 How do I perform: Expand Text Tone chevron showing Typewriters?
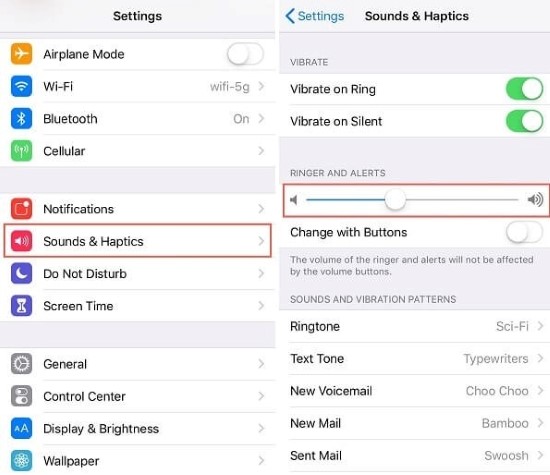pos(541,359)
